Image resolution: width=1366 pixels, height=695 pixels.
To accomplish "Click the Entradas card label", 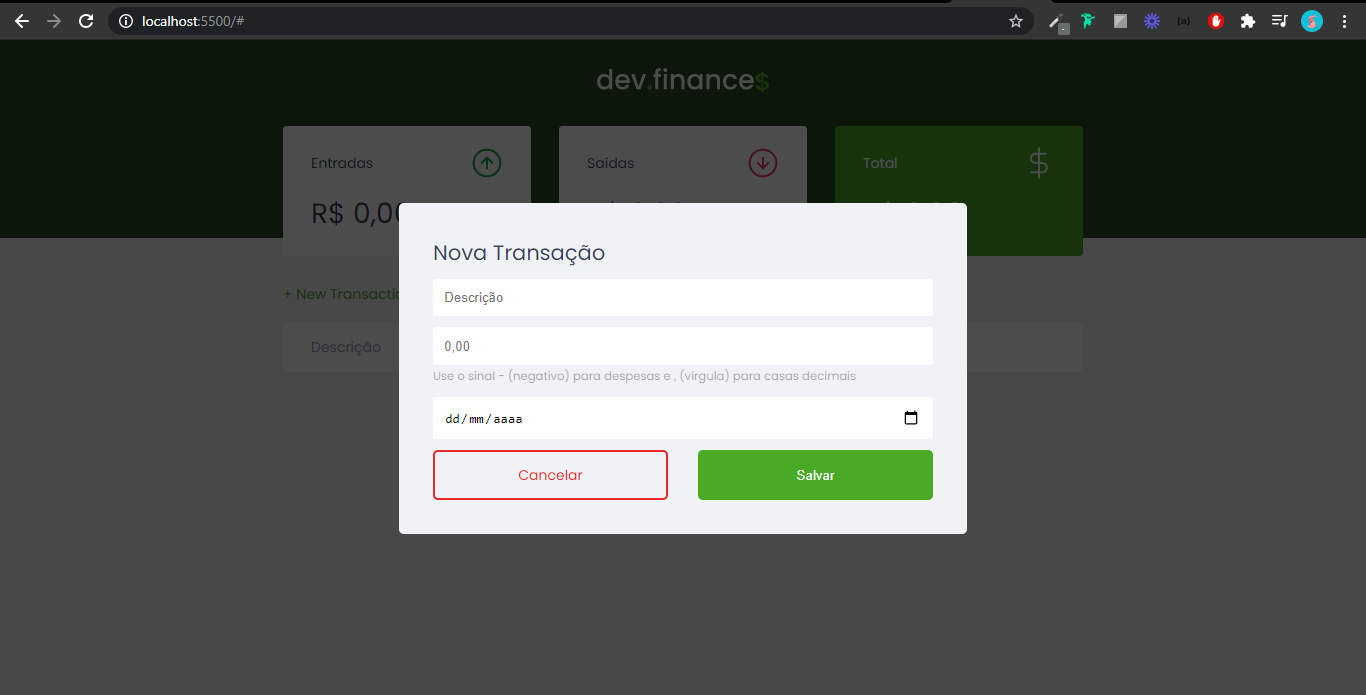I will (342, 163).
